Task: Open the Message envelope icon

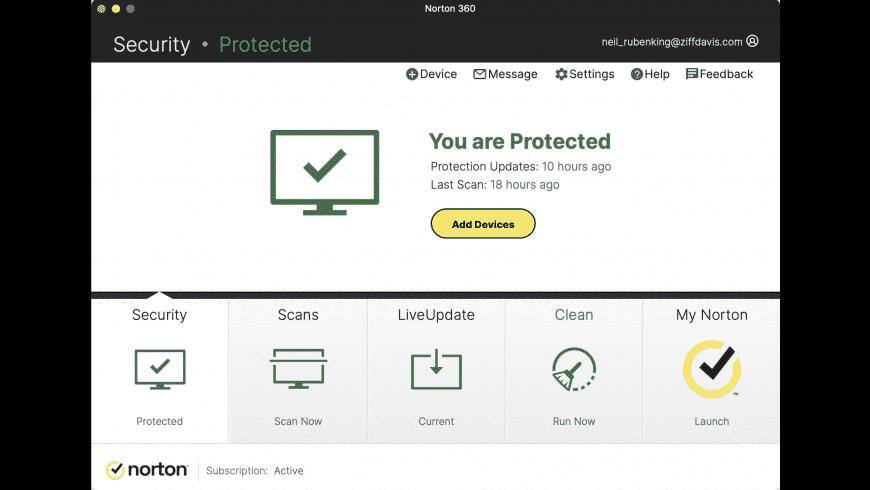Action: (479, 74)
